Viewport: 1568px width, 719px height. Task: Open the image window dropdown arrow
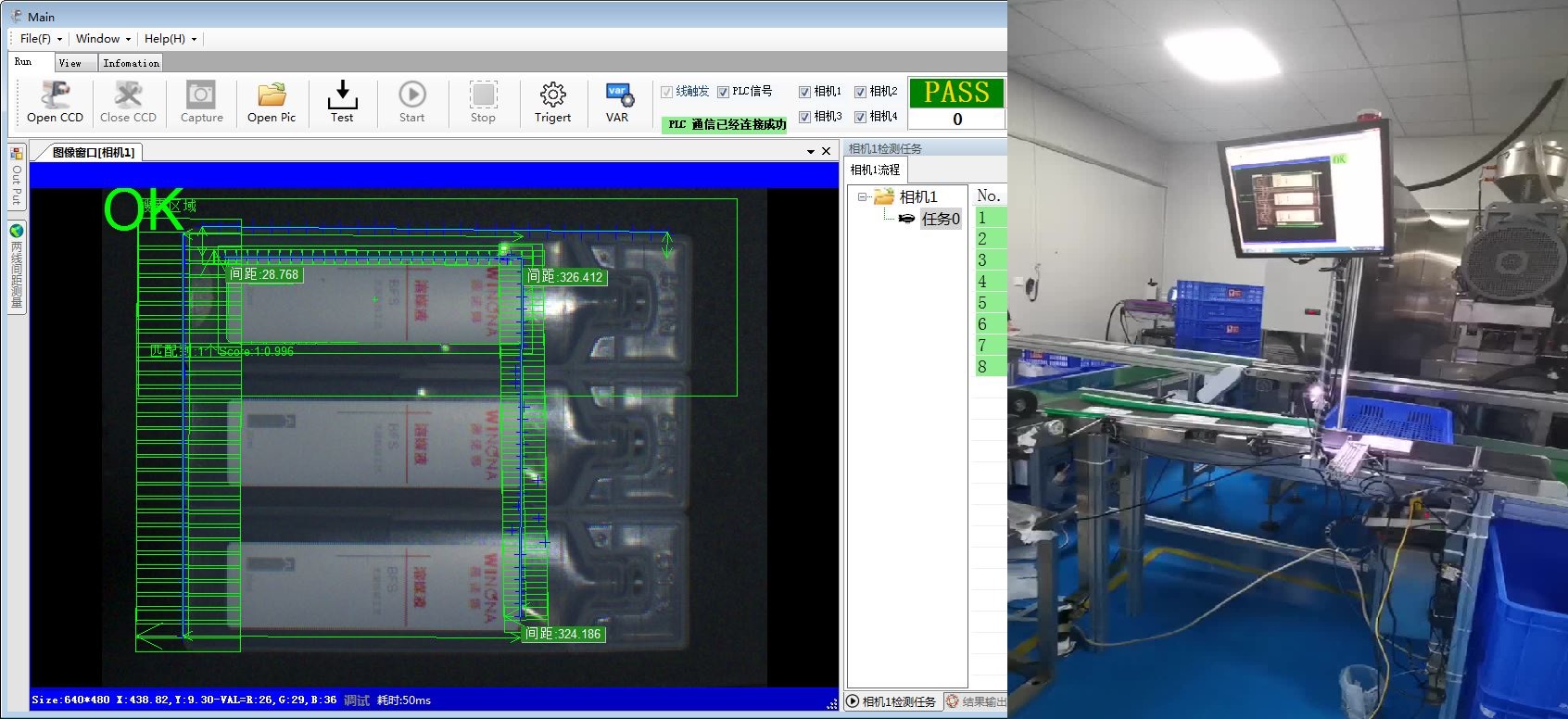(x=811, y=152)
